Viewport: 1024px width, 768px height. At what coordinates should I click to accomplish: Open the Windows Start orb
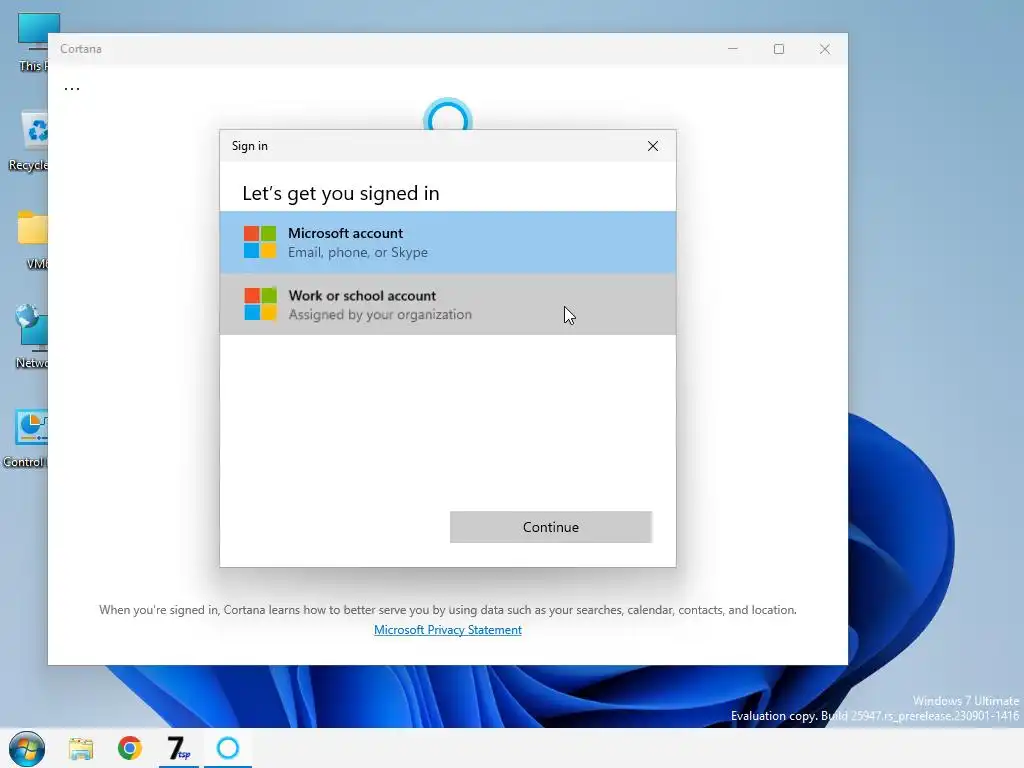27,748
